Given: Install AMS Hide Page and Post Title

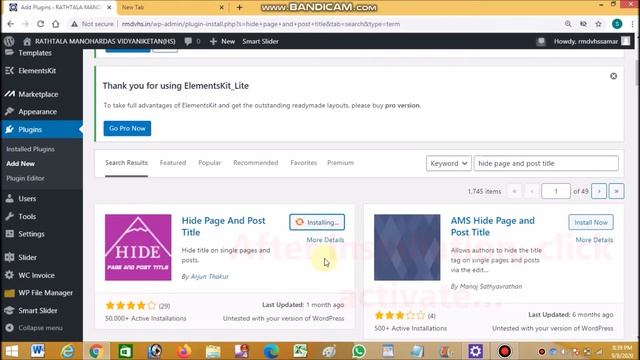Looking at the screenshot, I should click(591, 222).
